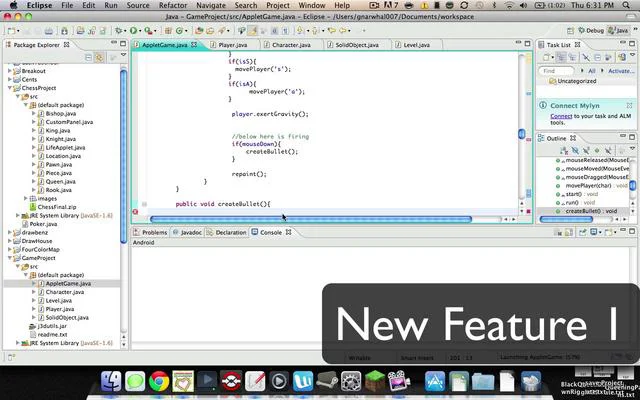This screenshot has width=640, height=400.
Task: Collapse the ChessProject tree node
Action: [x=10, y=88]
